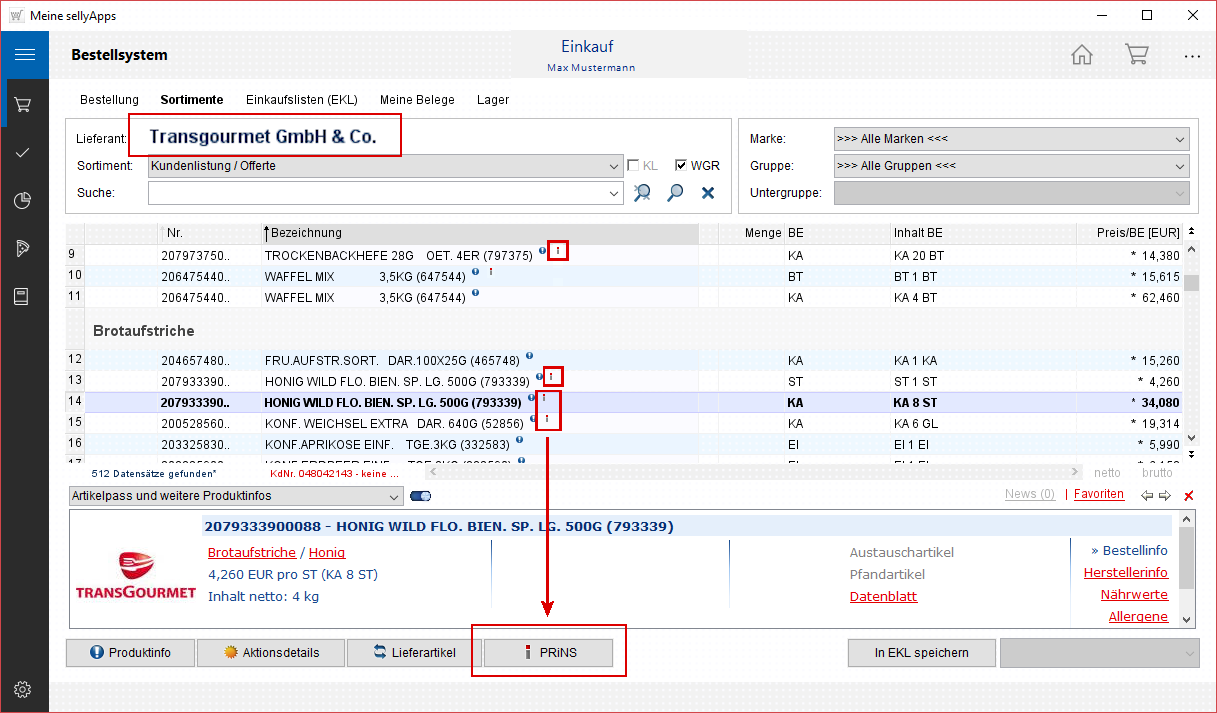Toggle the switch next to Artikelpass dropdown

(420, 496)
